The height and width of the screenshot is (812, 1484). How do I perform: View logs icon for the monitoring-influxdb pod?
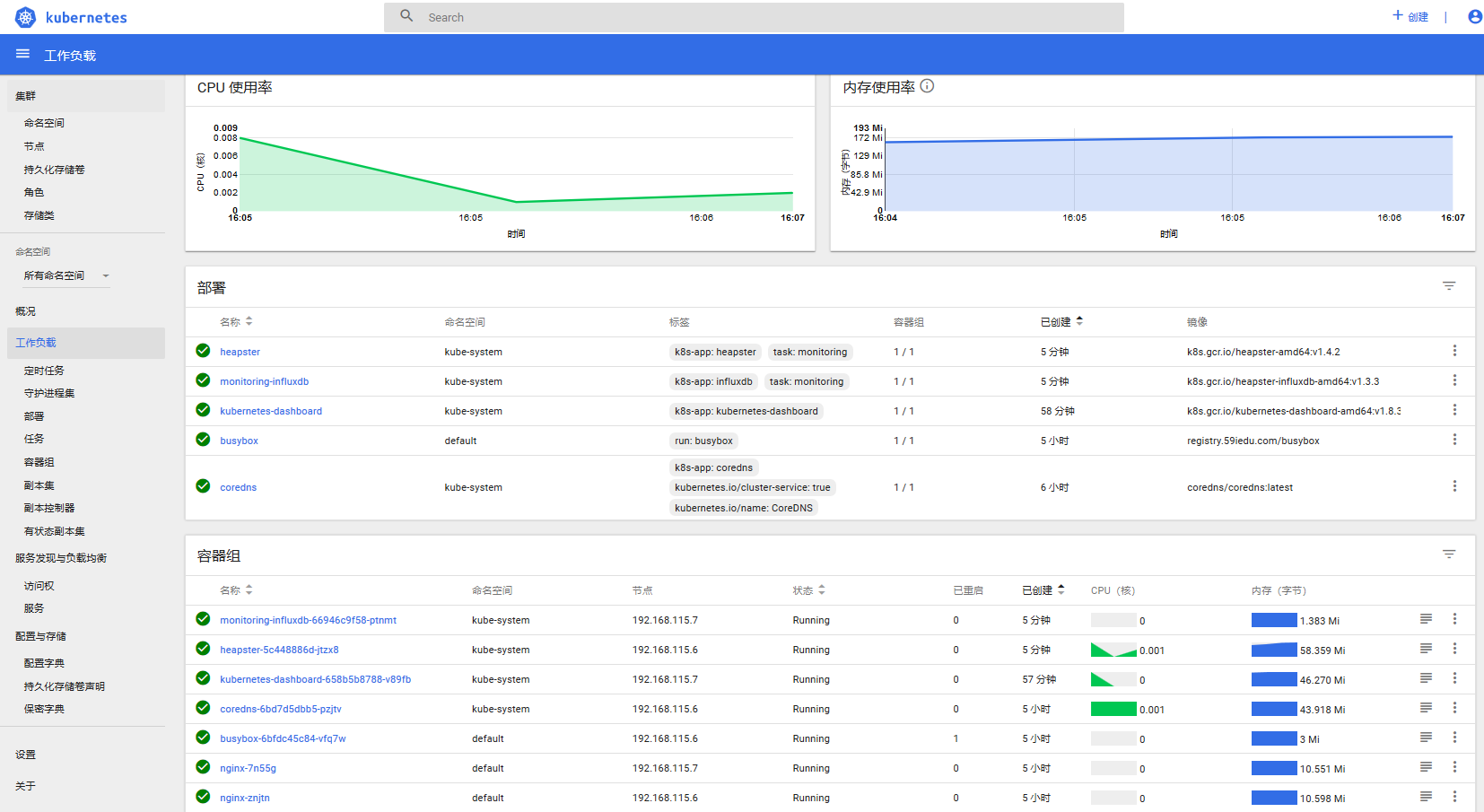(1426, 619)
